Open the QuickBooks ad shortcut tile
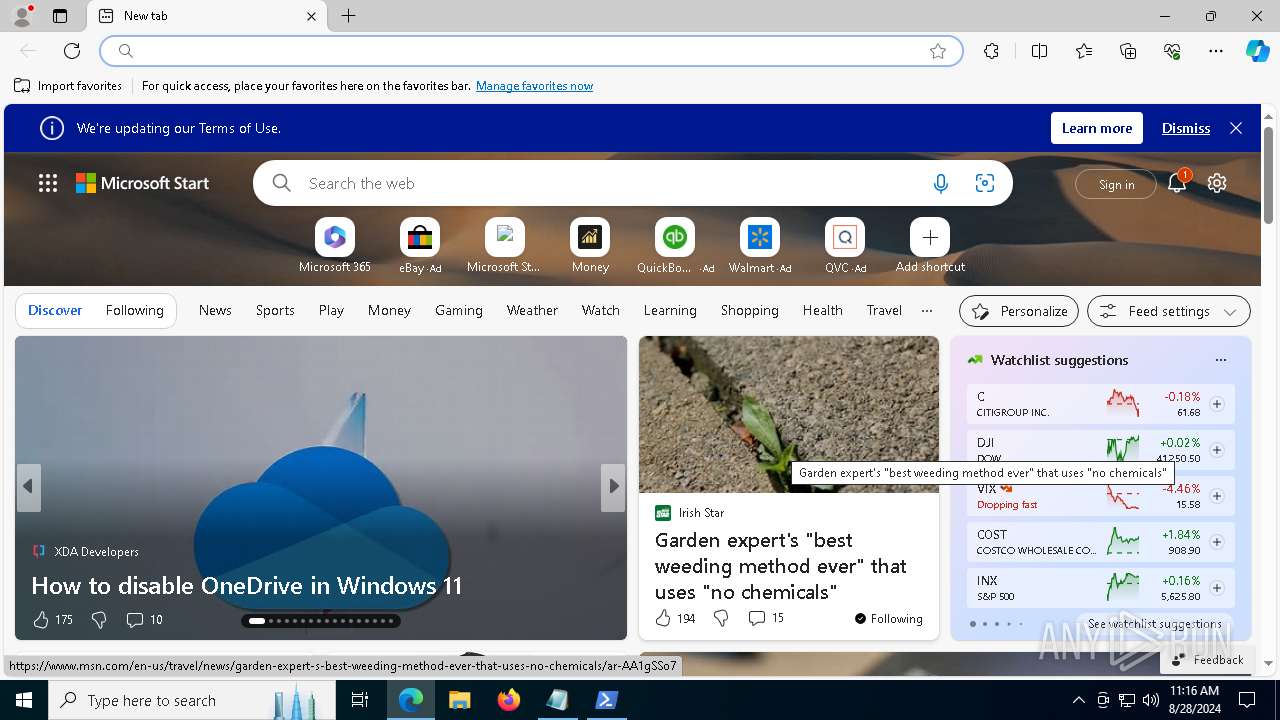1280x720 pixels. (x=675, y=238)
